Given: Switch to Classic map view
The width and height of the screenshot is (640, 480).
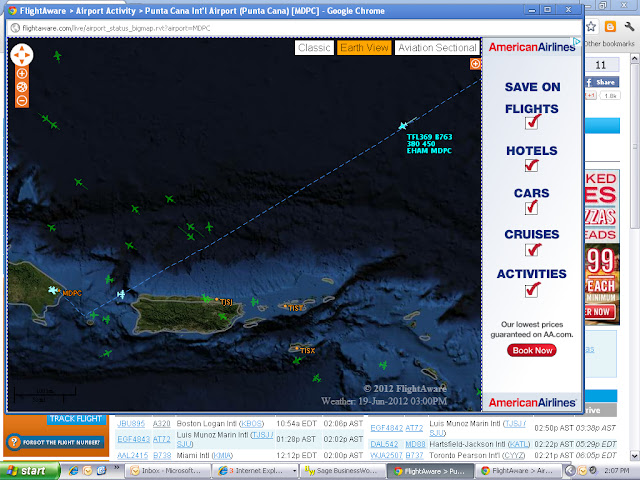Looking at the screenshot, I should (x=314, y=48).
